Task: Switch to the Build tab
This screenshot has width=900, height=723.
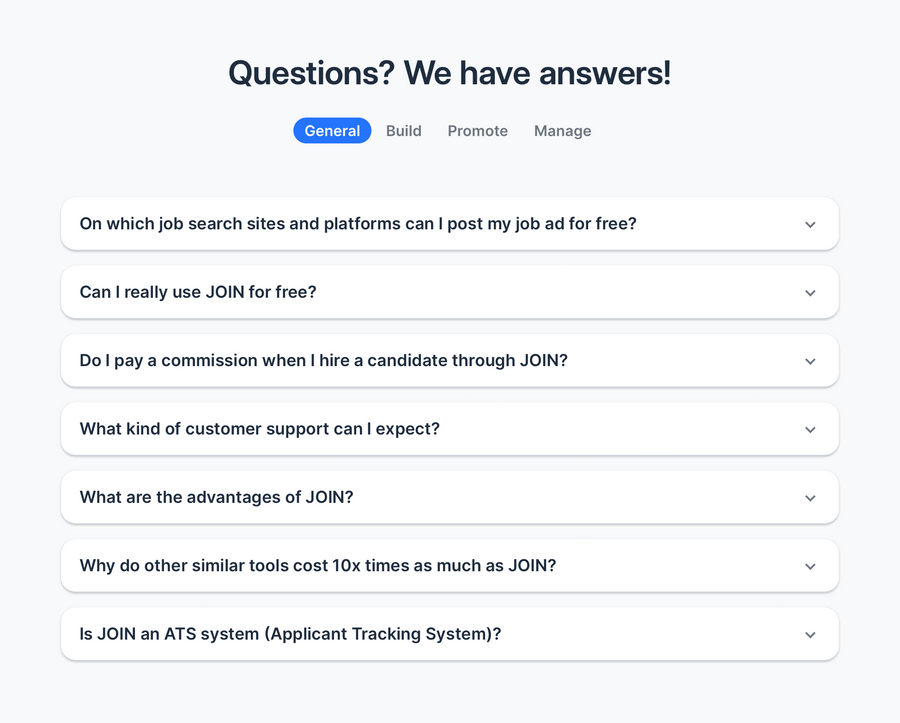Action: coord(403,130)
